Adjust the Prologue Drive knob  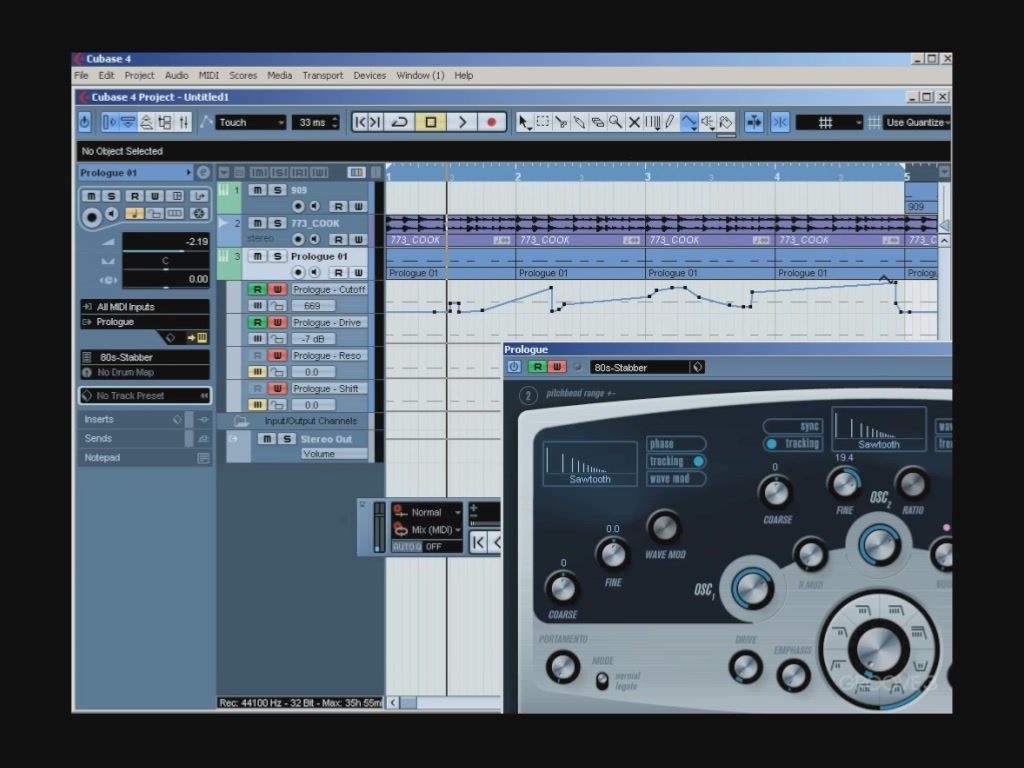(x=745, y=667)
